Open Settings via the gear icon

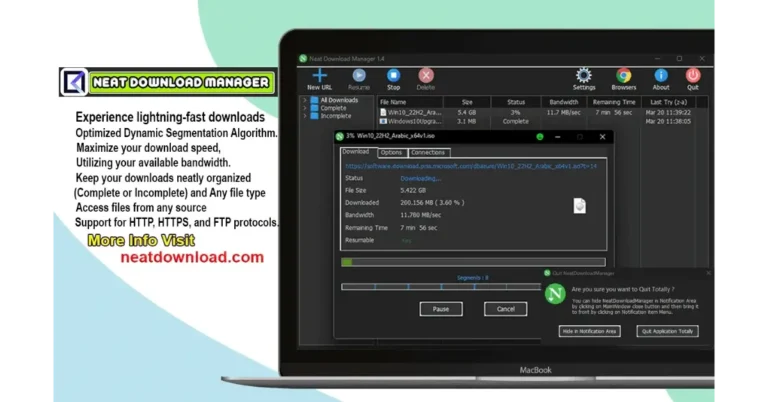click(584, 76)
